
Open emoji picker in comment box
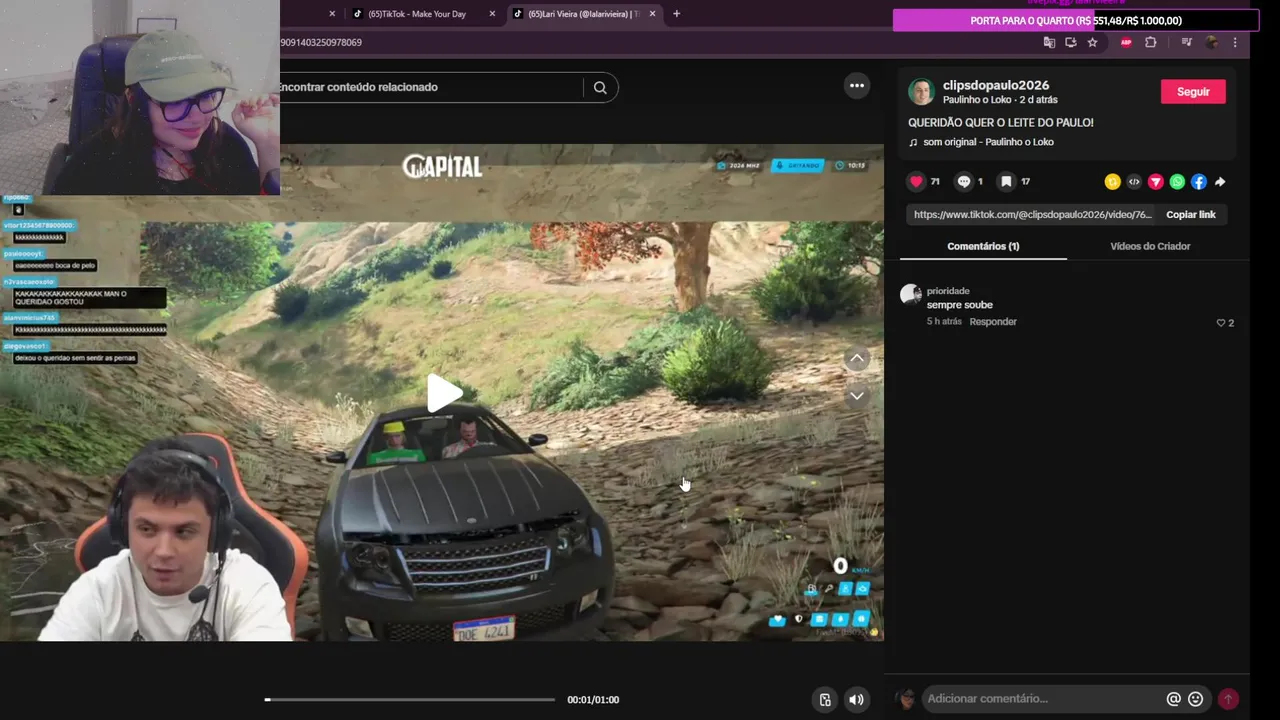(1195, 699)
